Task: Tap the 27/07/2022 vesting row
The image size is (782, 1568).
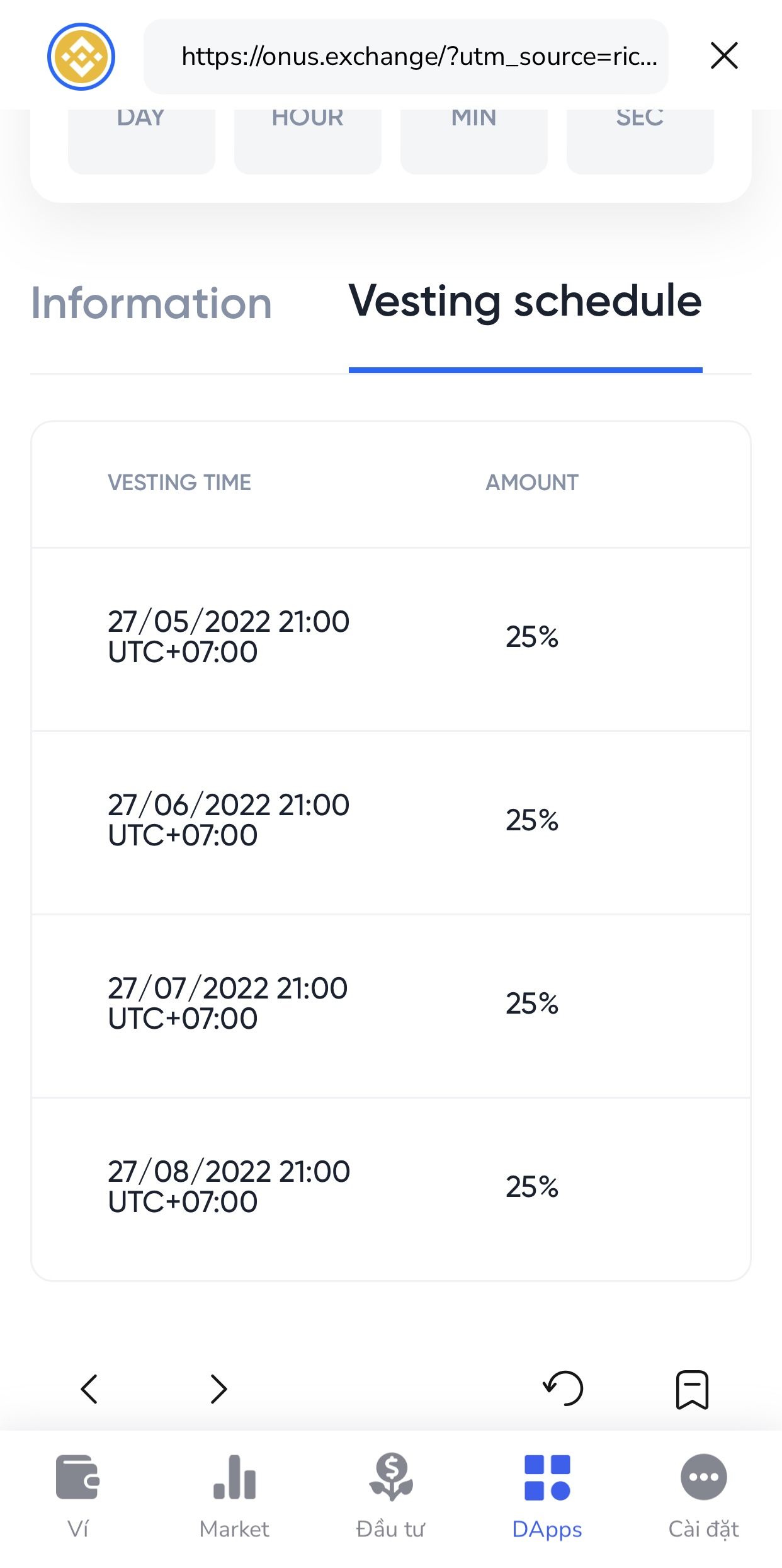Action: point(390,1004)
